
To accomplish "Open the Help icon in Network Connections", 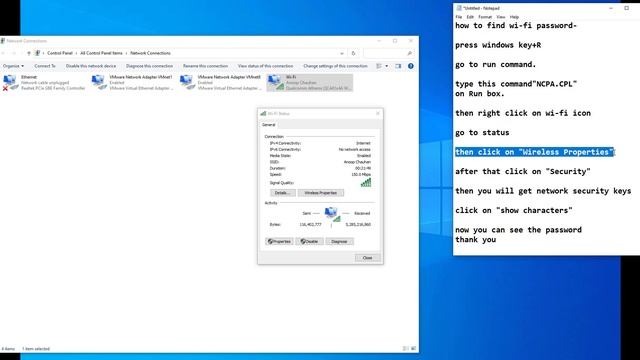I will pyautogui.click(x=411, y=66).
